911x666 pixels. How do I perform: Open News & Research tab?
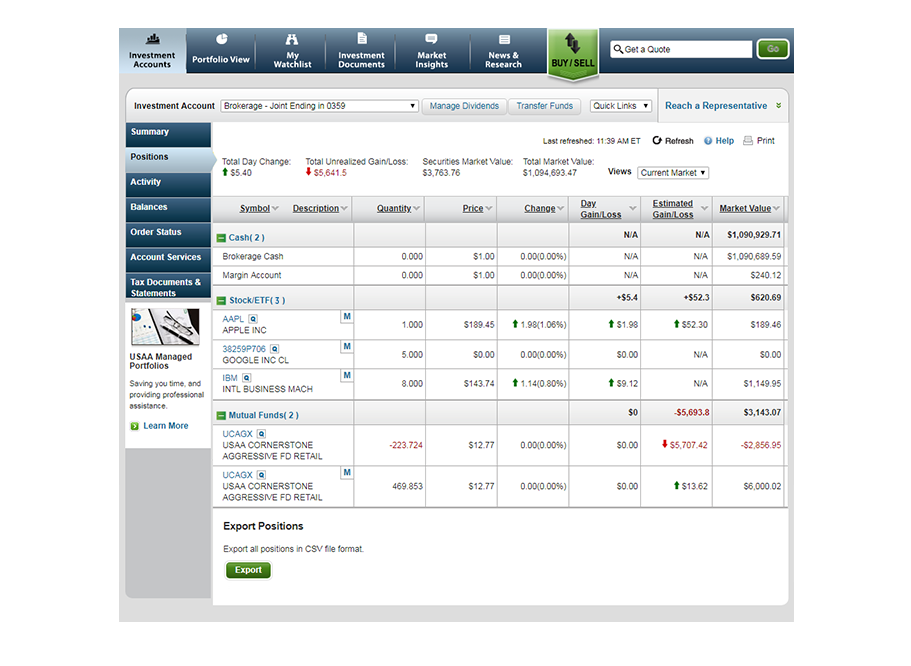(x=504, y=51)
